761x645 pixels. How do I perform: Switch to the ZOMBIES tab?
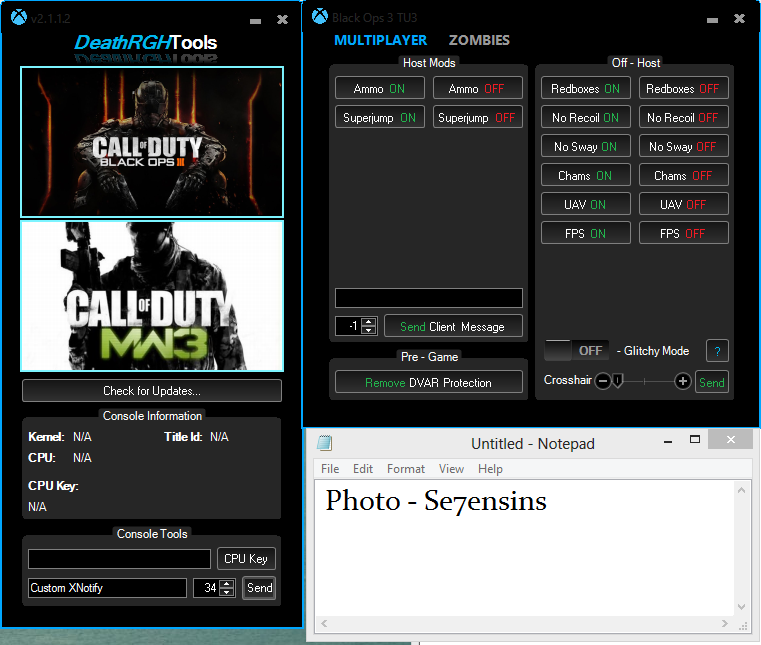click(x=479, y=40)
